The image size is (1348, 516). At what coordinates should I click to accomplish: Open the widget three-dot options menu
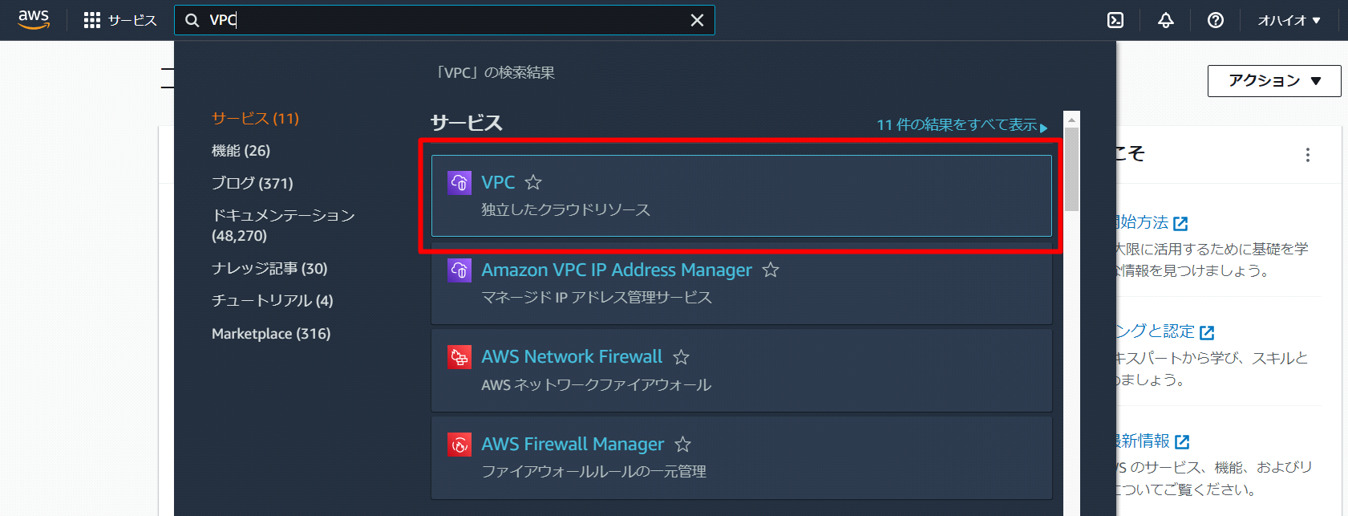[x=1307, y=155]
